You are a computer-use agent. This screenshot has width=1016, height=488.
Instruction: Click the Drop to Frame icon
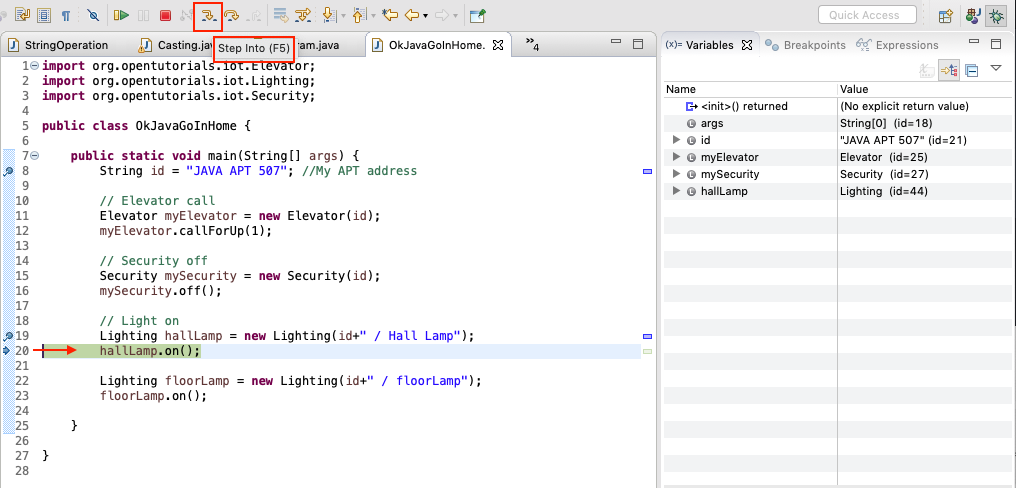pos(281,16)
